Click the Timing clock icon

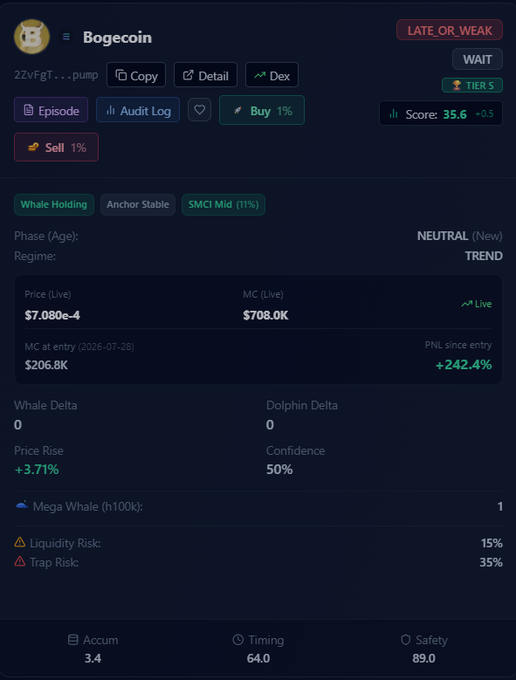[x=238, y=640]
